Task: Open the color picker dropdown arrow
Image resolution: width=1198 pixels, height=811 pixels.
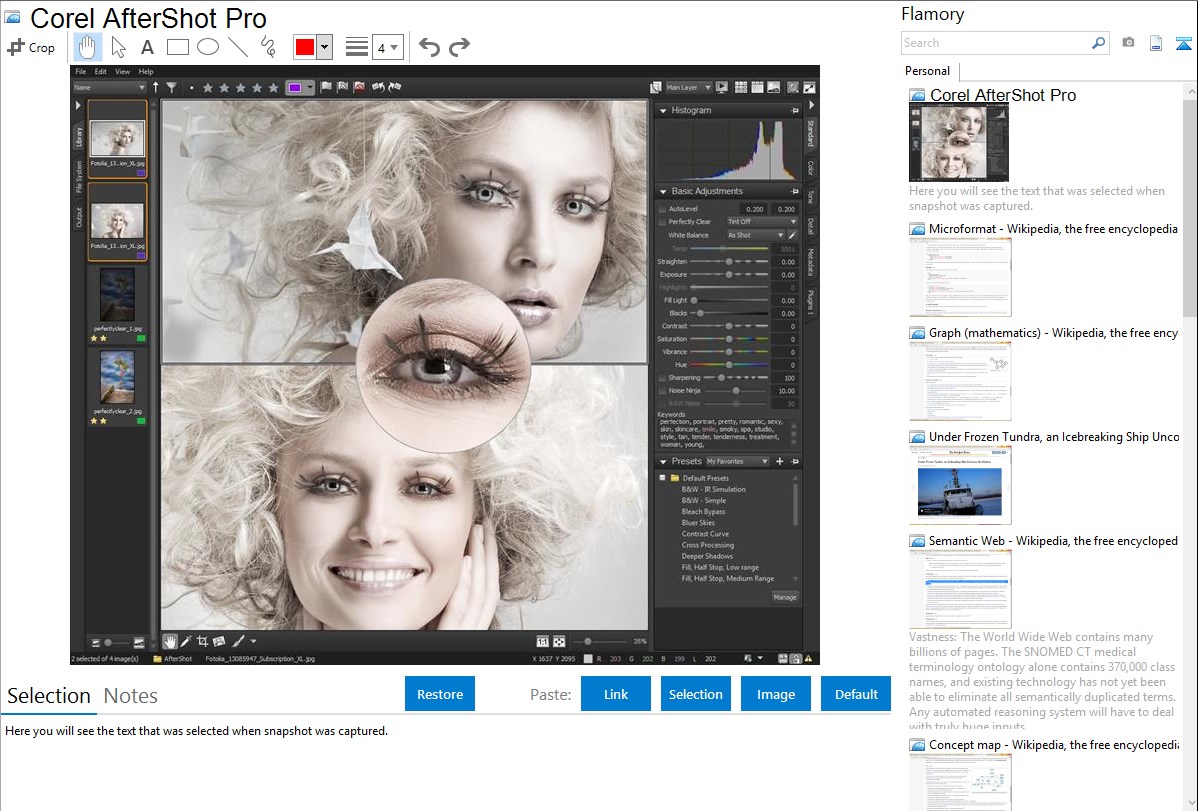Action: tap(324, 47)
